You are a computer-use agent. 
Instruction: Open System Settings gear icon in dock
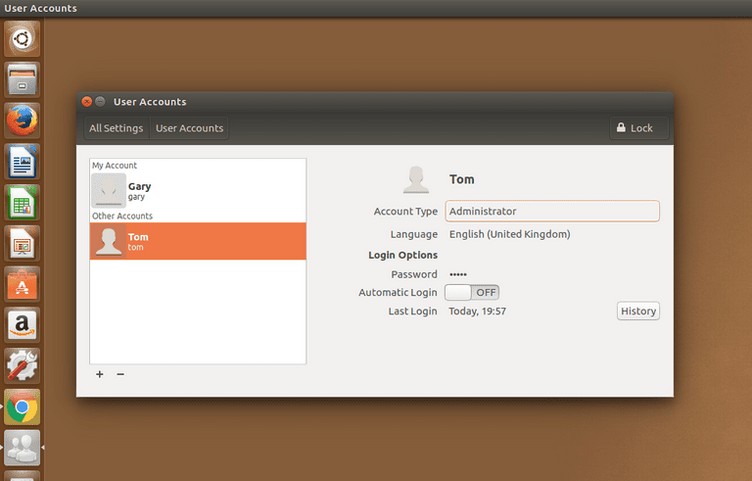[22, 366]
